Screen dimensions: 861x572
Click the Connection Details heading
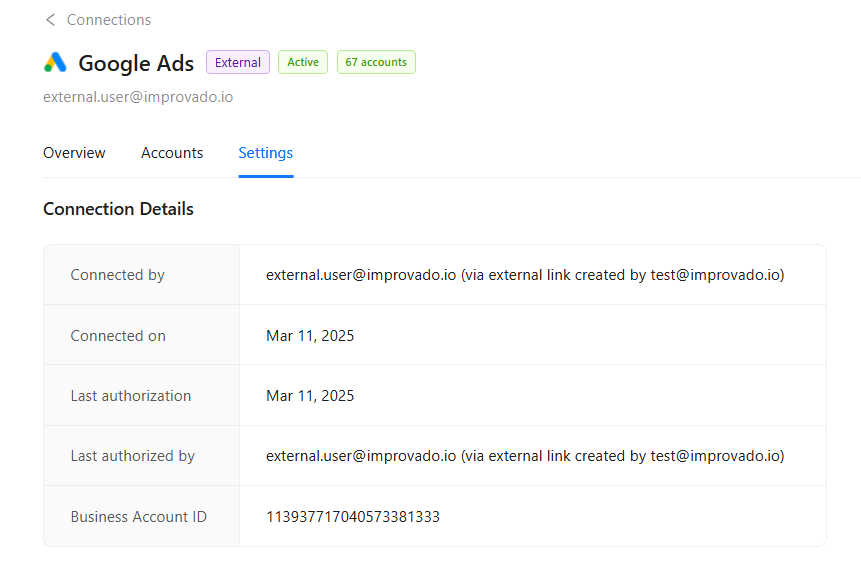(118, 209)
